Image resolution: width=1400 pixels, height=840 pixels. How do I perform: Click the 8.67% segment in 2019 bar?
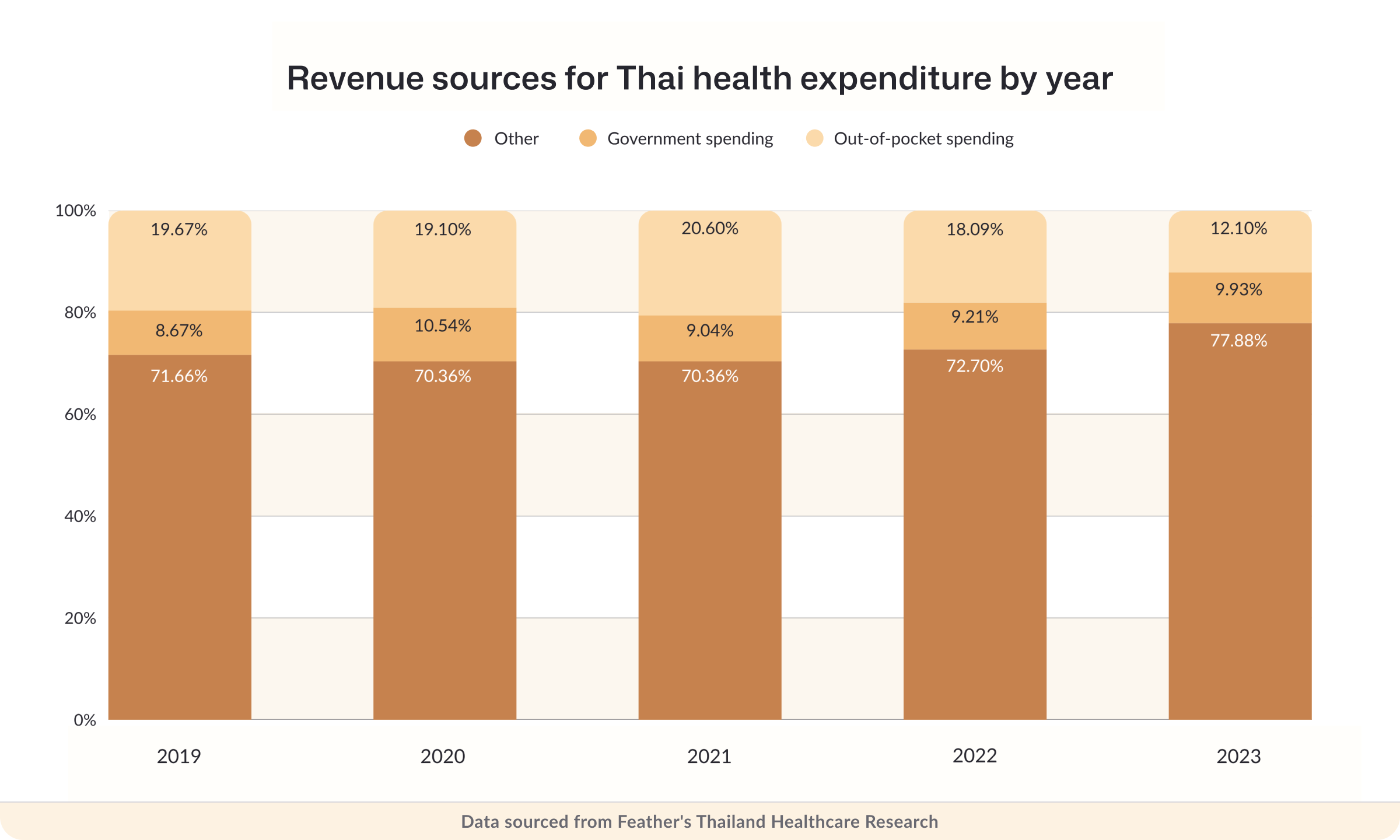click(x=180, y=333)
